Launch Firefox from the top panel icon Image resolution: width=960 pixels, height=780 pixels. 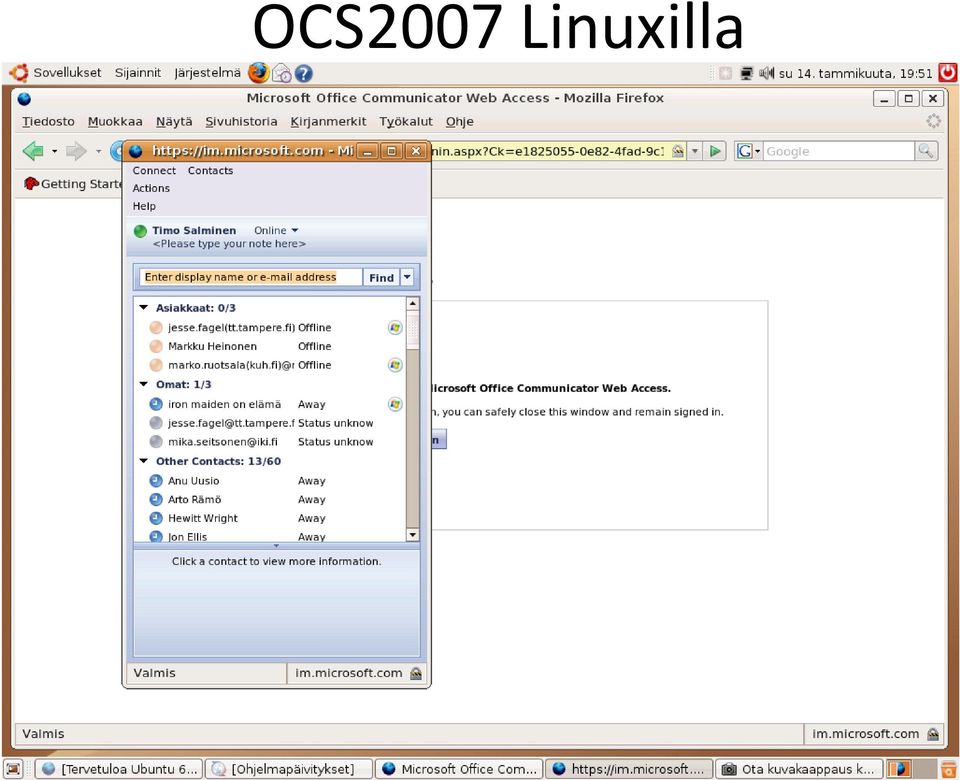[258, 73]
